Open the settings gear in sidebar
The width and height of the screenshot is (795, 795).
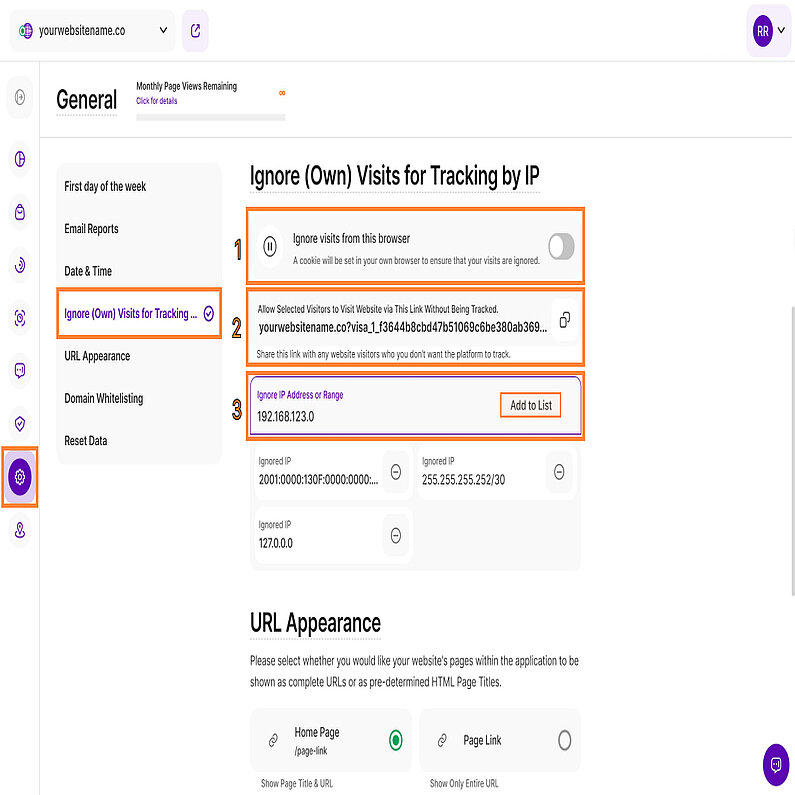pos(21,477)
